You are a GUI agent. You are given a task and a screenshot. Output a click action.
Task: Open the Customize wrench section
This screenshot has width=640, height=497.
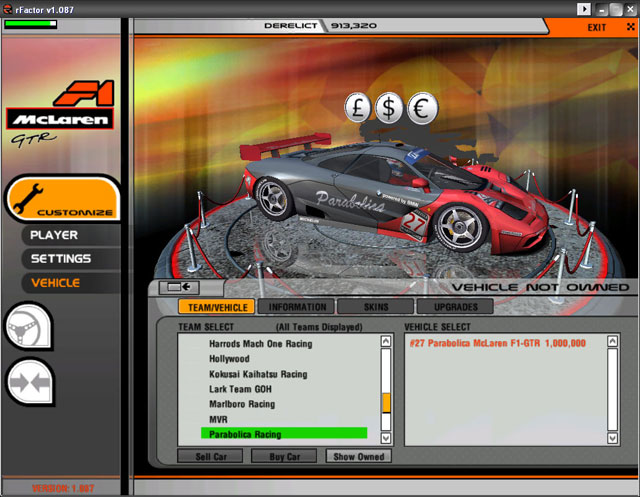tap(64, 199)
